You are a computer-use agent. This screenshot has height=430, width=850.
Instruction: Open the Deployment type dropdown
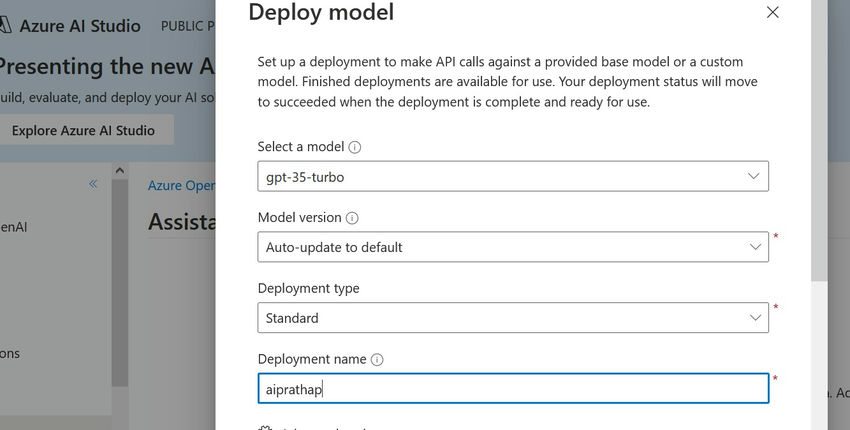pyautogui.click(x=512, y=318)
